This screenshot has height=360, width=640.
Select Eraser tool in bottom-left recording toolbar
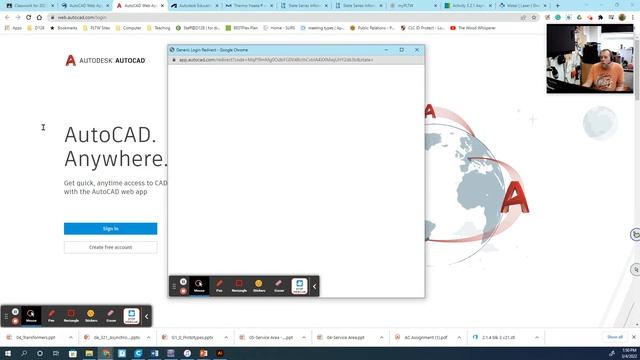[111, 316]
